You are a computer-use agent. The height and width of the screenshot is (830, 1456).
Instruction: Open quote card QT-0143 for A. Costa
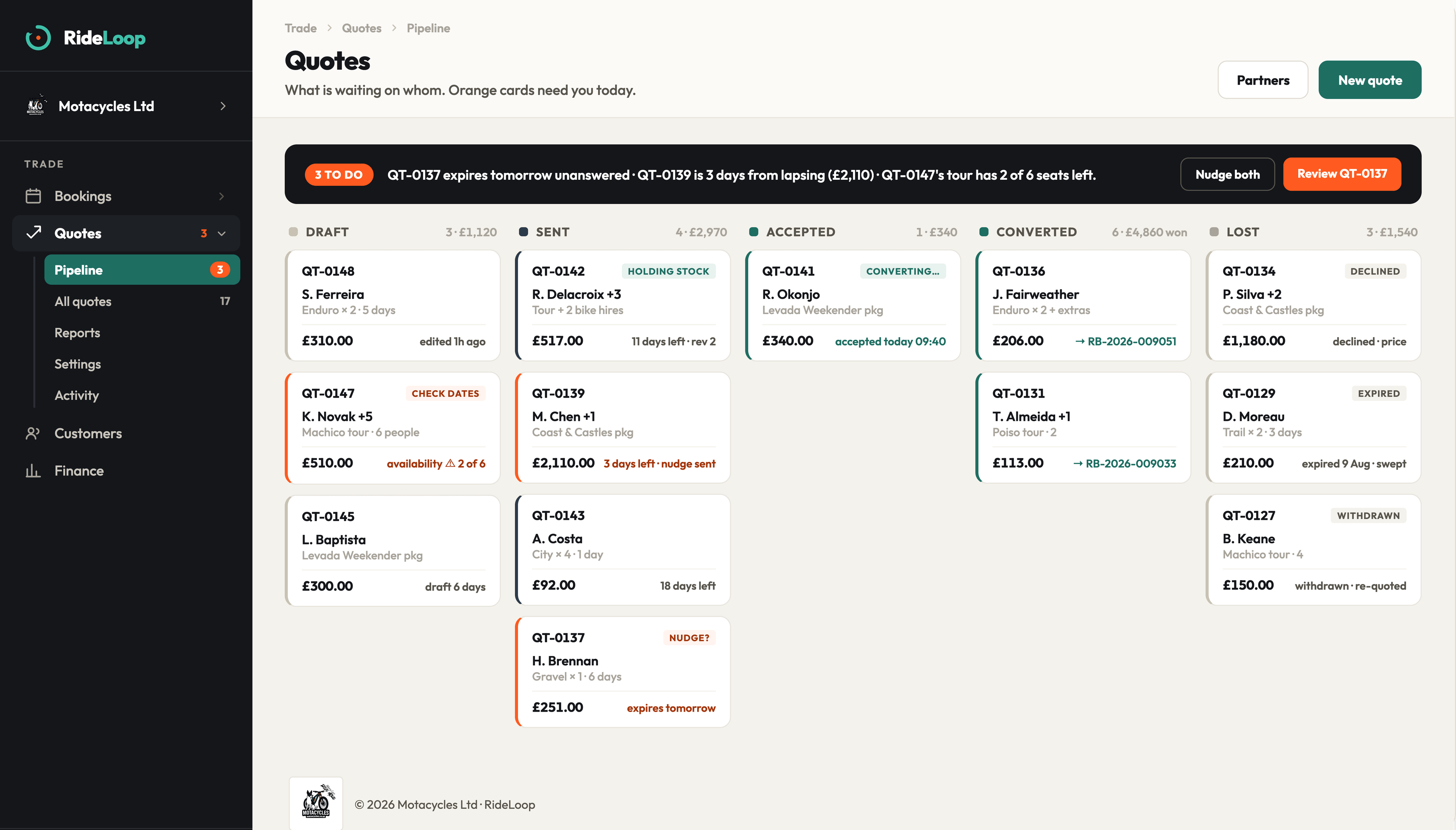[623, 549]
